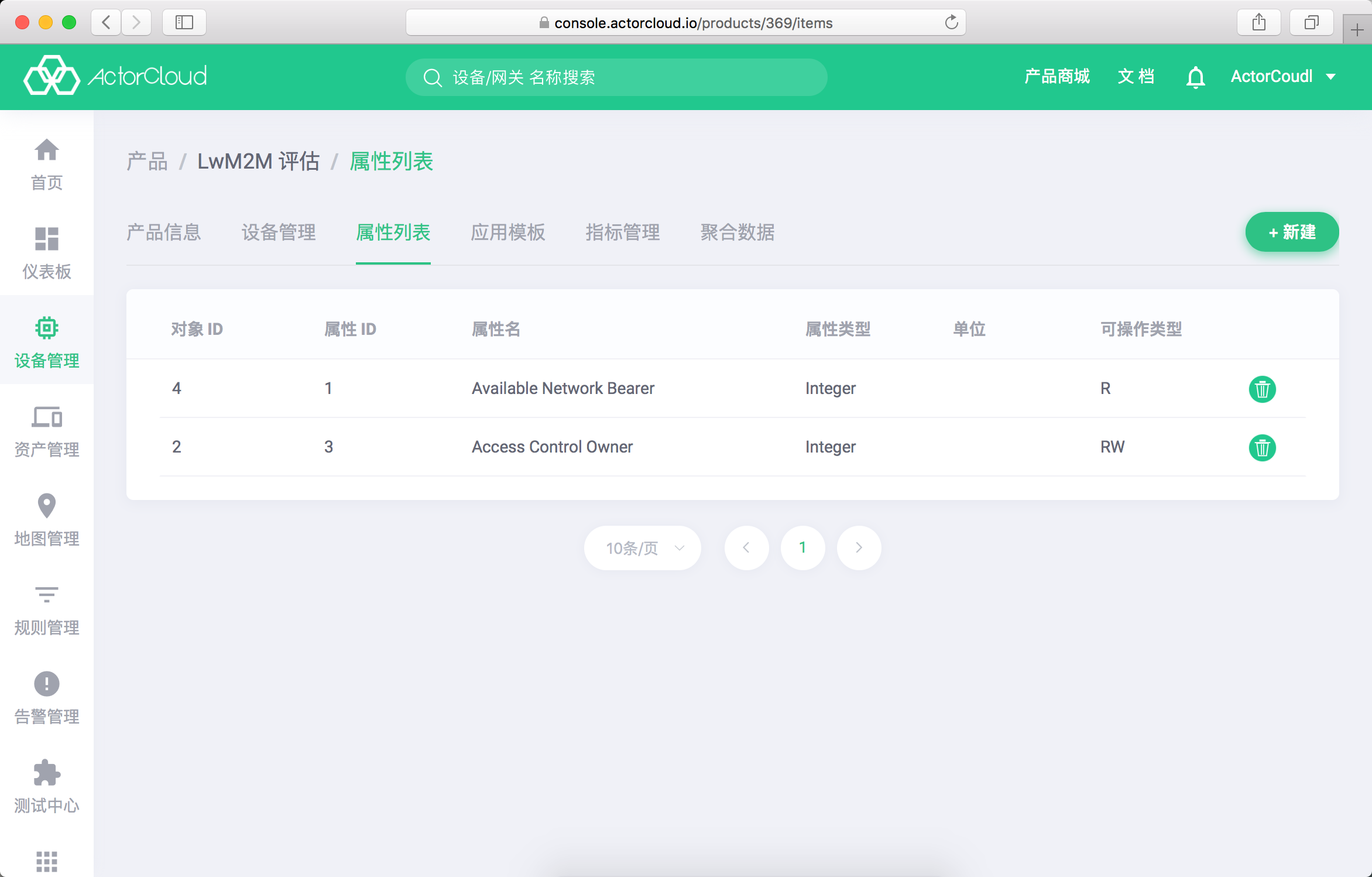Show Safari tab overview
The width and height of the screenshot is (1372, 877).
1311,22
